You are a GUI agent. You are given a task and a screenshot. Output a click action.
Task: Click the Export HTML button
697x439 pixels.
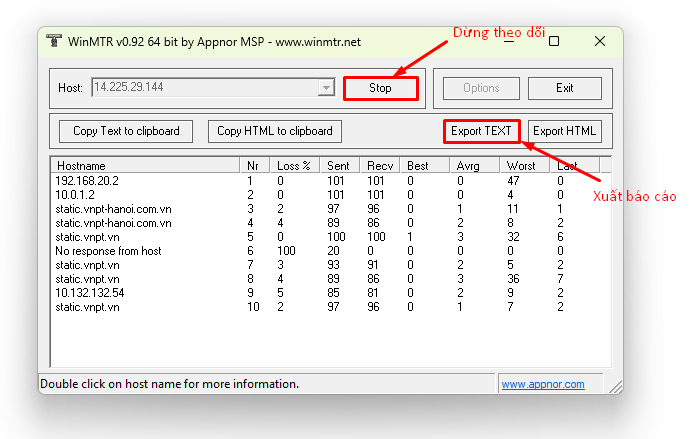pyautogui.click(x=564, y=131)
